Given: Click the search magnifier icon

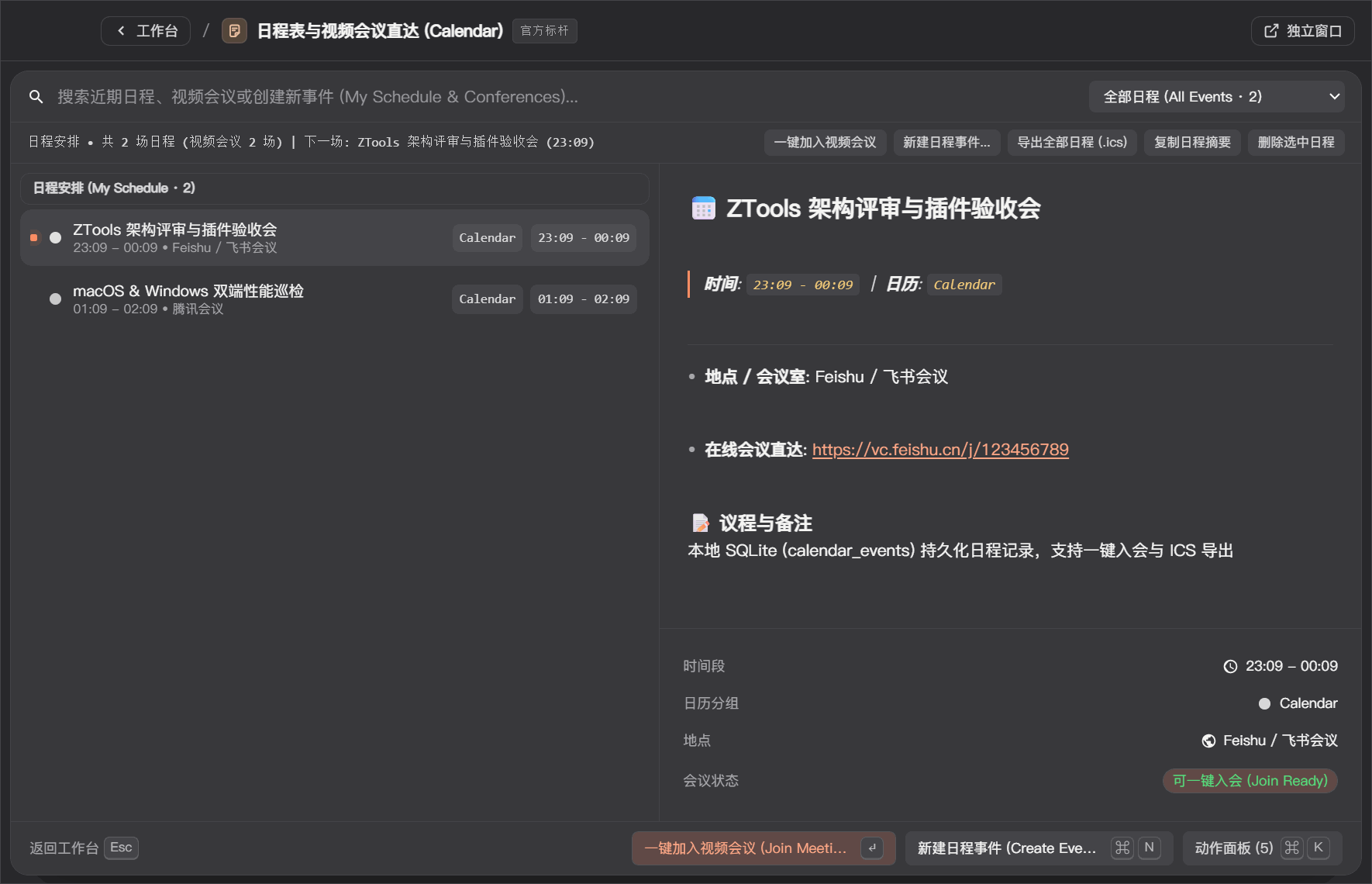Looking at the screenshot, I should point(36,97).
